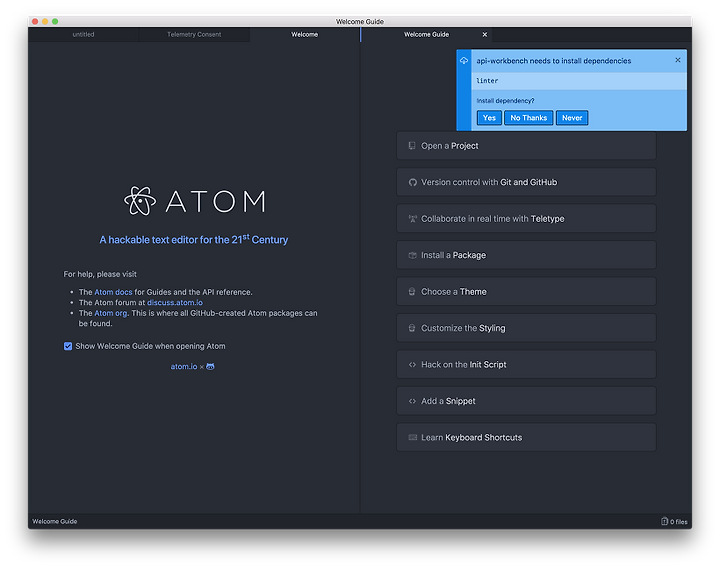Open the atom.io link

pyautogui.click(x=184, y=366)
